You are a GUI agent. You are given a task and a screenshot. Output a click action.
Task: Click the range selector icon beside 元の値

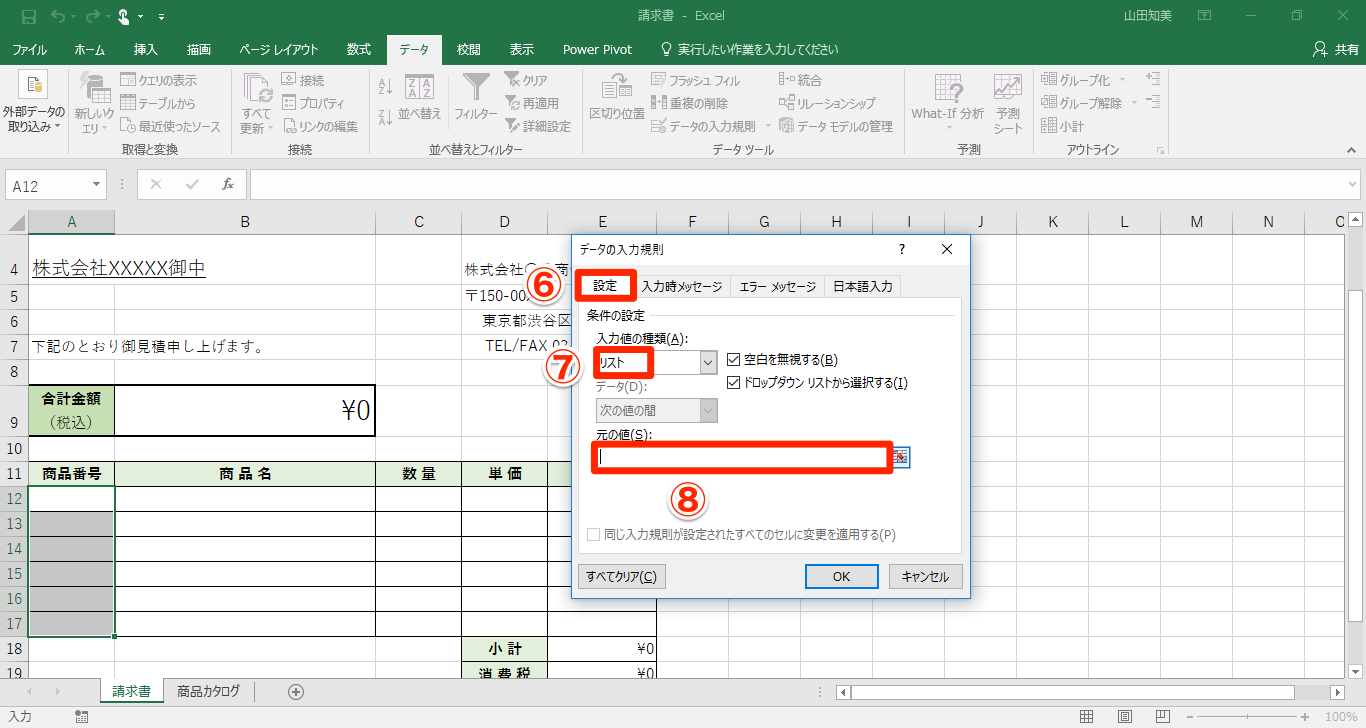coord(902,457)
